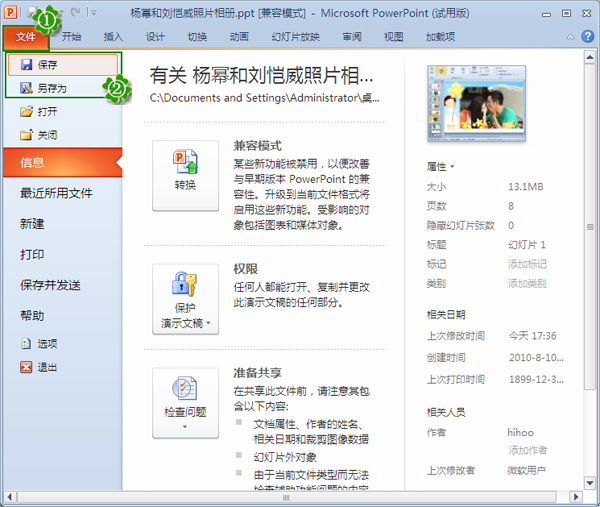The image size is (600, 507).
Task: Click the Options (选项) icon
Action: pyautogui.click(x=26, y=344)
